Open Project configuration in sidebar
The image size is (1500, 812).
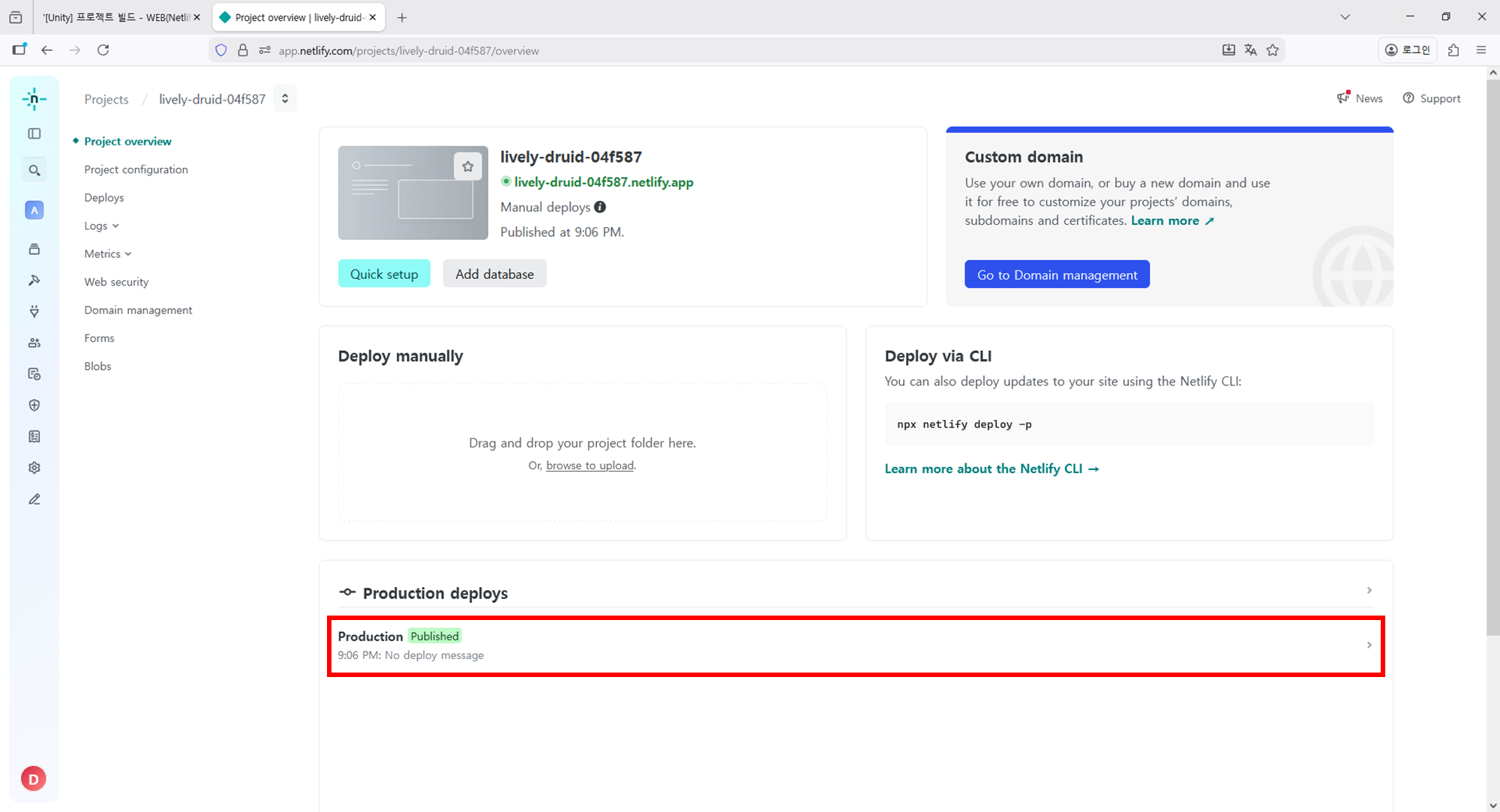[x=136, y=169]
